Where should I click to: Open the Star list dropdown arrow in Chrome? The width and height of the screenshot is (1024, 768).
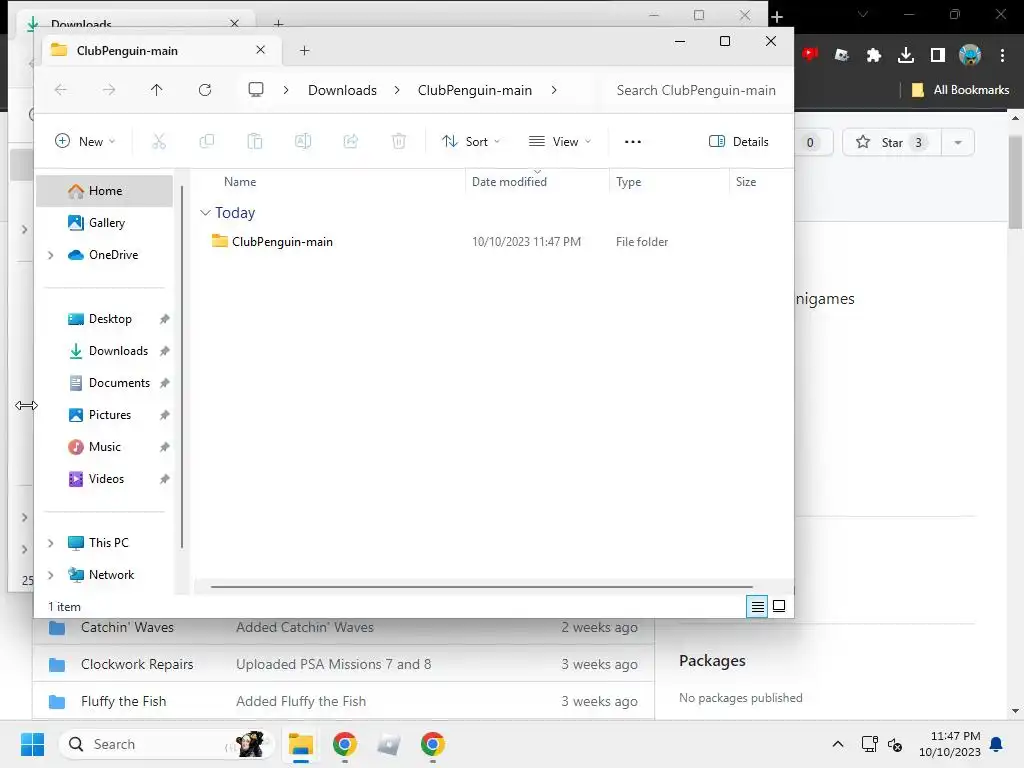point(958,142)
